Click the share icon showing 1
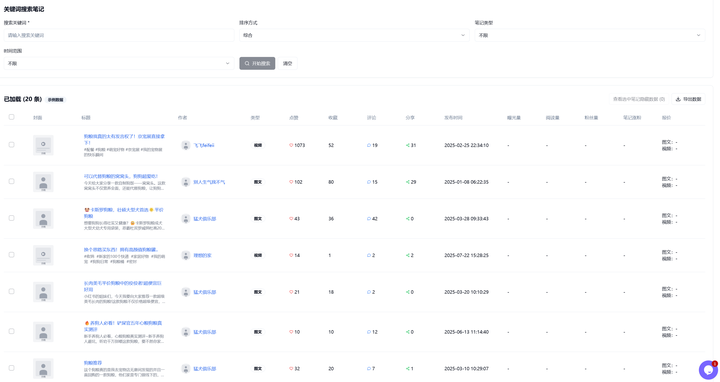The height and width of the screenshot is (382, 720). 407,369
